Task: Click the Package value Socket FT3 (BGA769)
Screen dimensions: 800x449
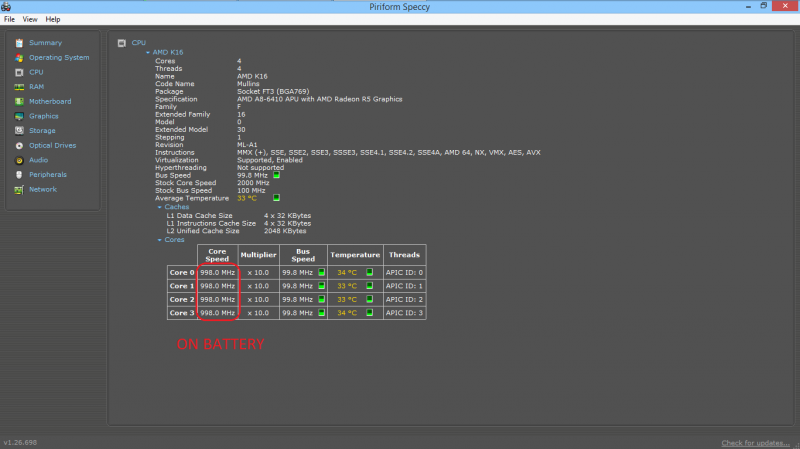Action: [273, 91]
